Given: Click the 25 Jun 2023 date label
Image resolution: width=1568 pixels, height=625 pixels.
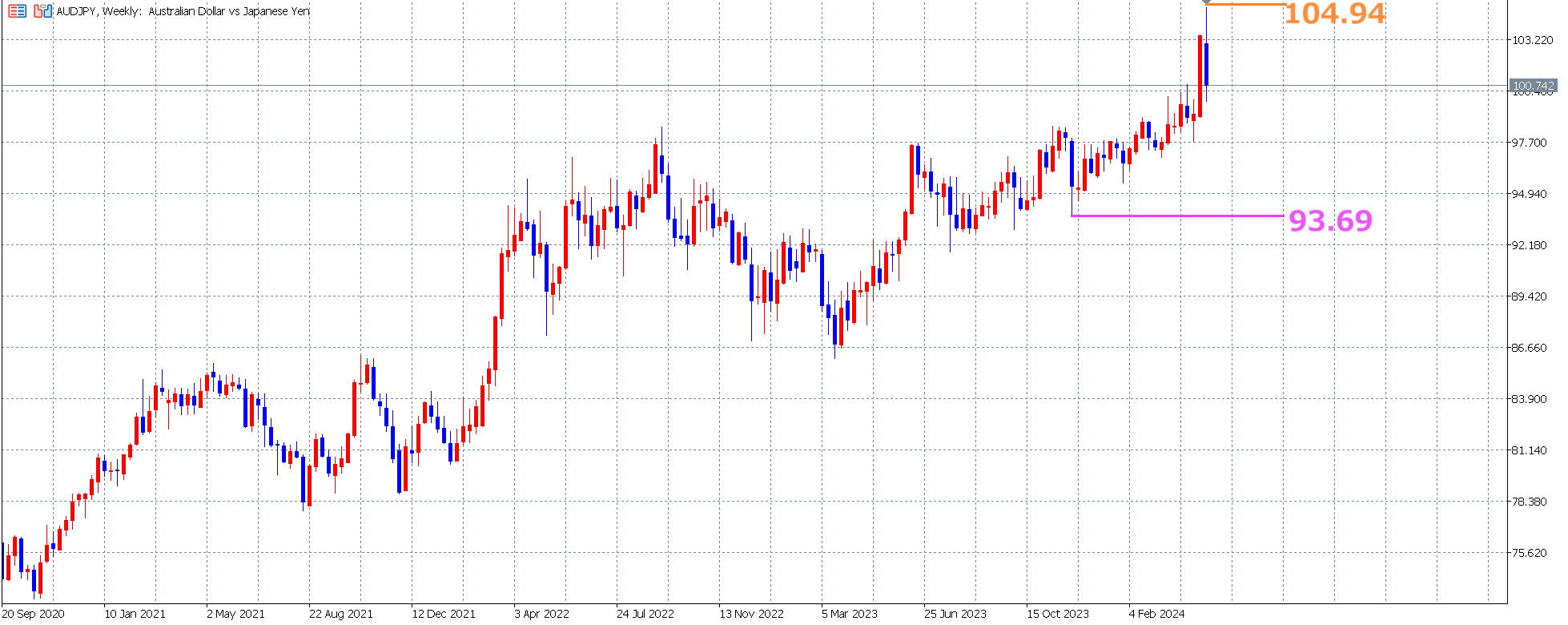Looking at the screenshot, I should click(x=955, y=614).
